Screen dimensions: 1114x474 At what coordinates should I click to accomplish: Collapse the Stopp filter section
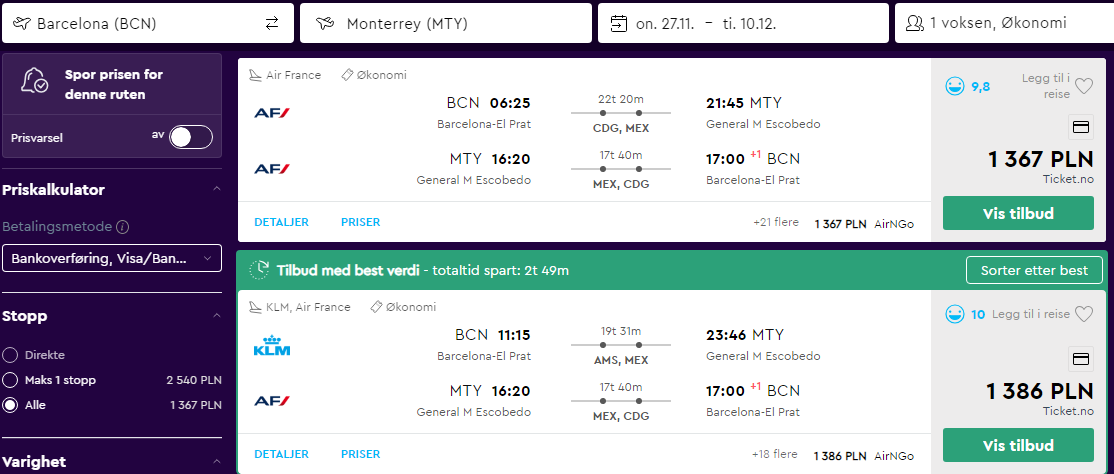pos(217,316)
